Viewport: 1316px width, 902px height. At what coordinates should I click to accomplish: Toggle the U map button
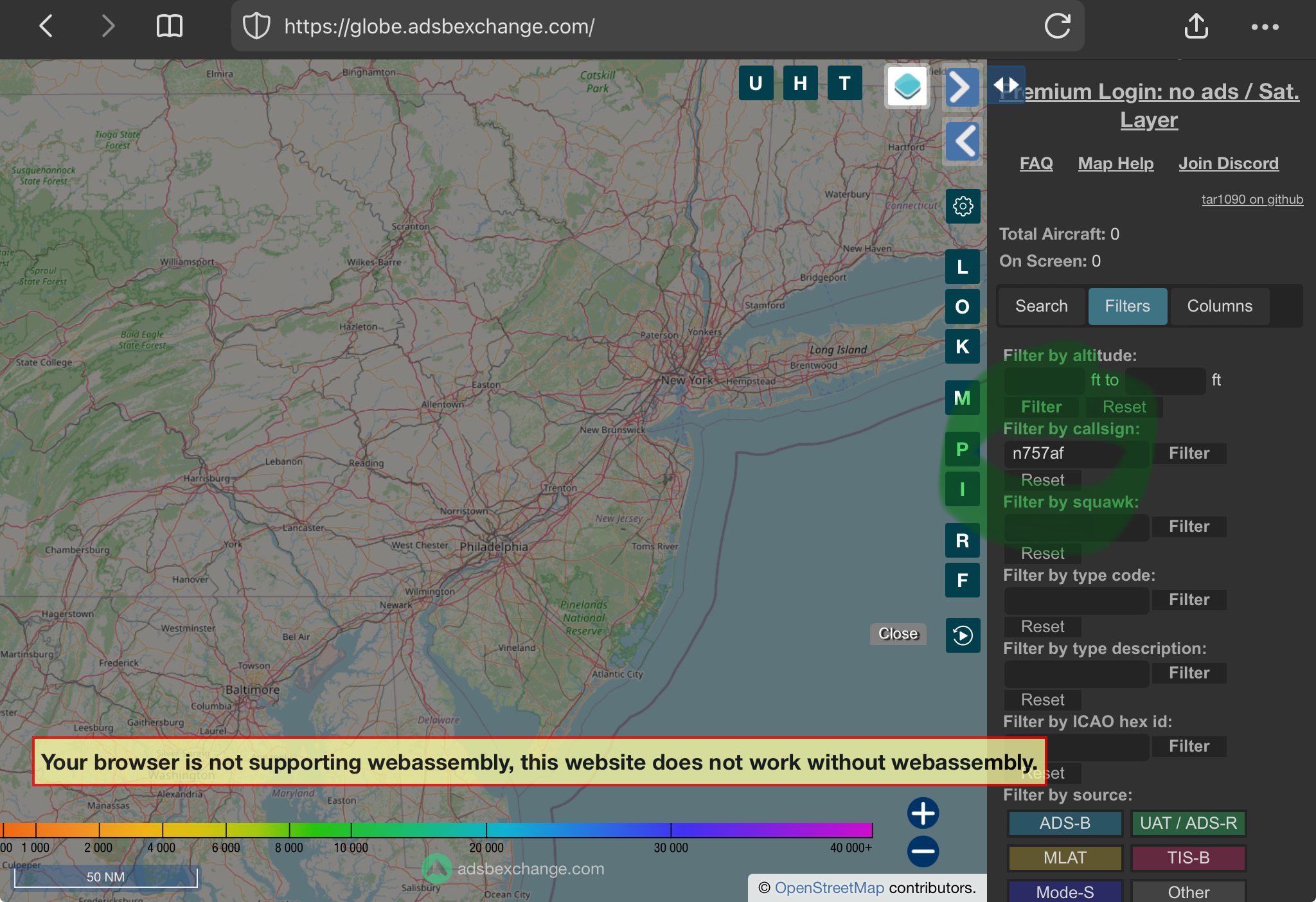click(756, 83)
